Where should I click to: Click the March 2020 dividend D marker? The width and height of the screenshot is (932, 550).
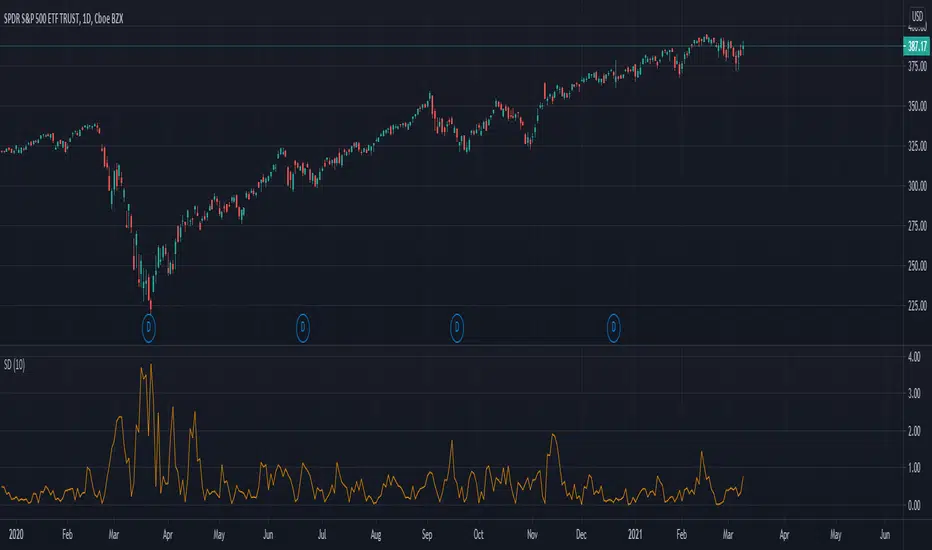[x=149, y=328]
